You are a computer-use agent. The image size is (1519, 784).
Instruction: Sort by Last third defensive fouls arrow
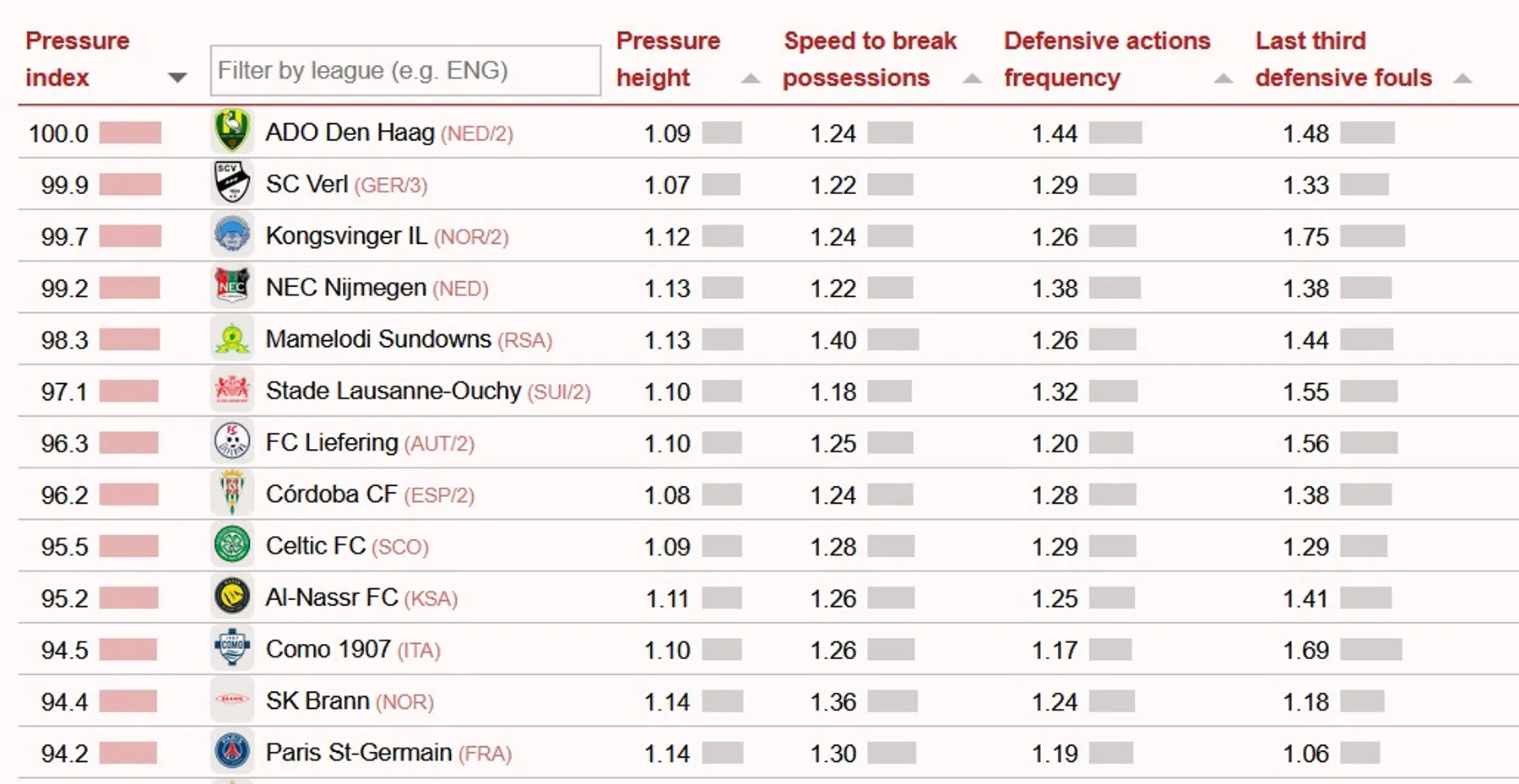point(1463,78)
